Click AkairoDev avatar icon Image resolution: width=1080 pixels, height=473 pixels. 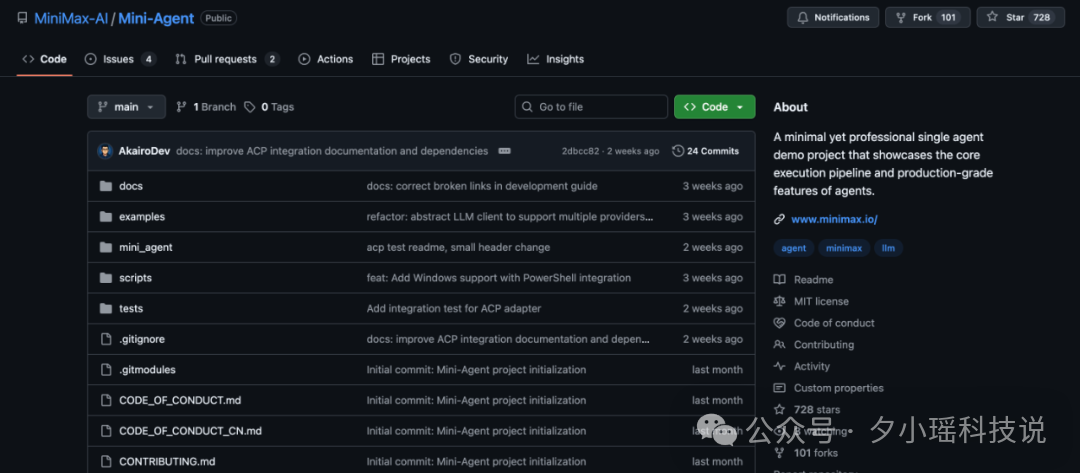point(105,151)
